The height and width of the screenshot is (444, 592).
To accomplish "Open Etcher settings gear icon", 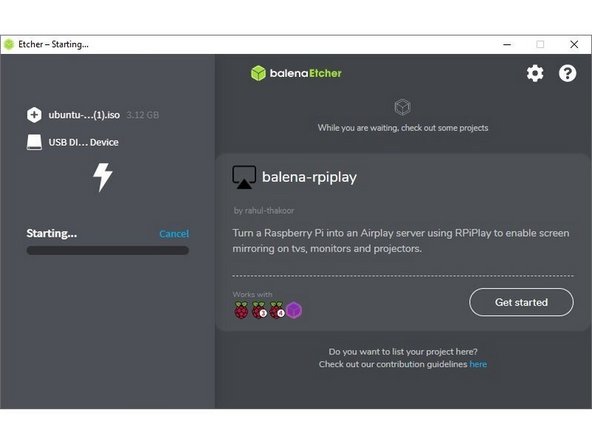I will tap(535, 73).
